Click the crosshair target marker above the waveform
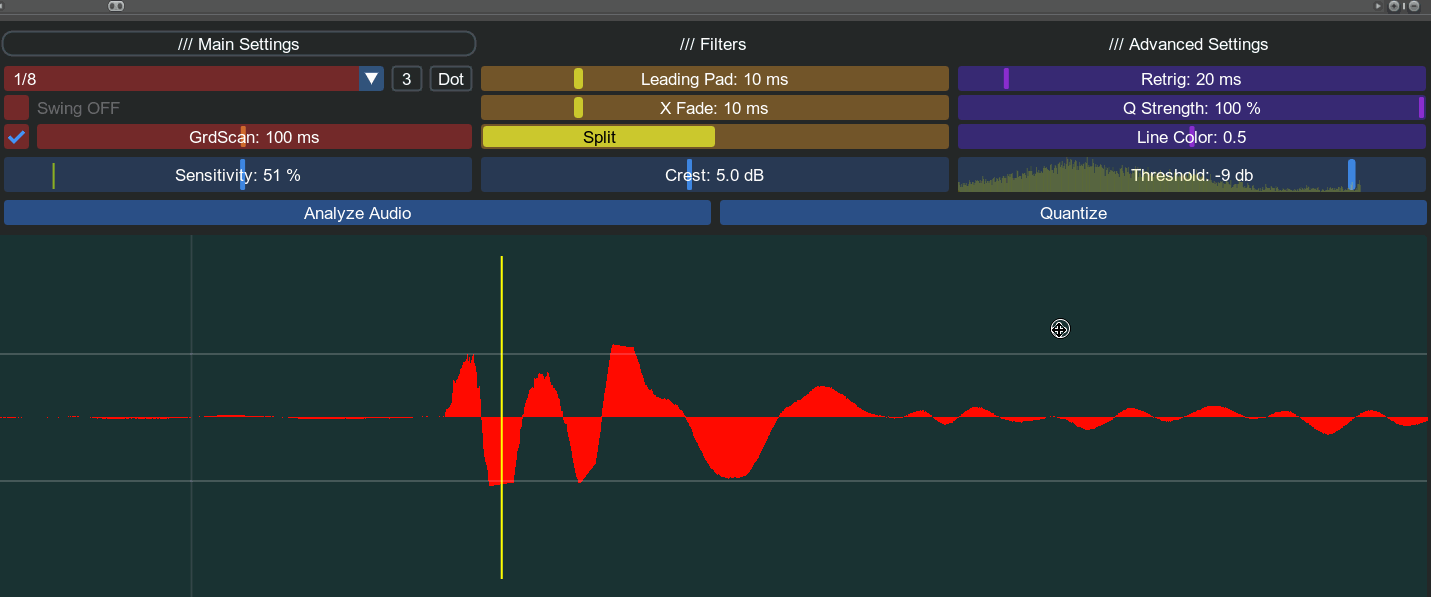This screenshot has width=1431, height=597. (1060, 328)
